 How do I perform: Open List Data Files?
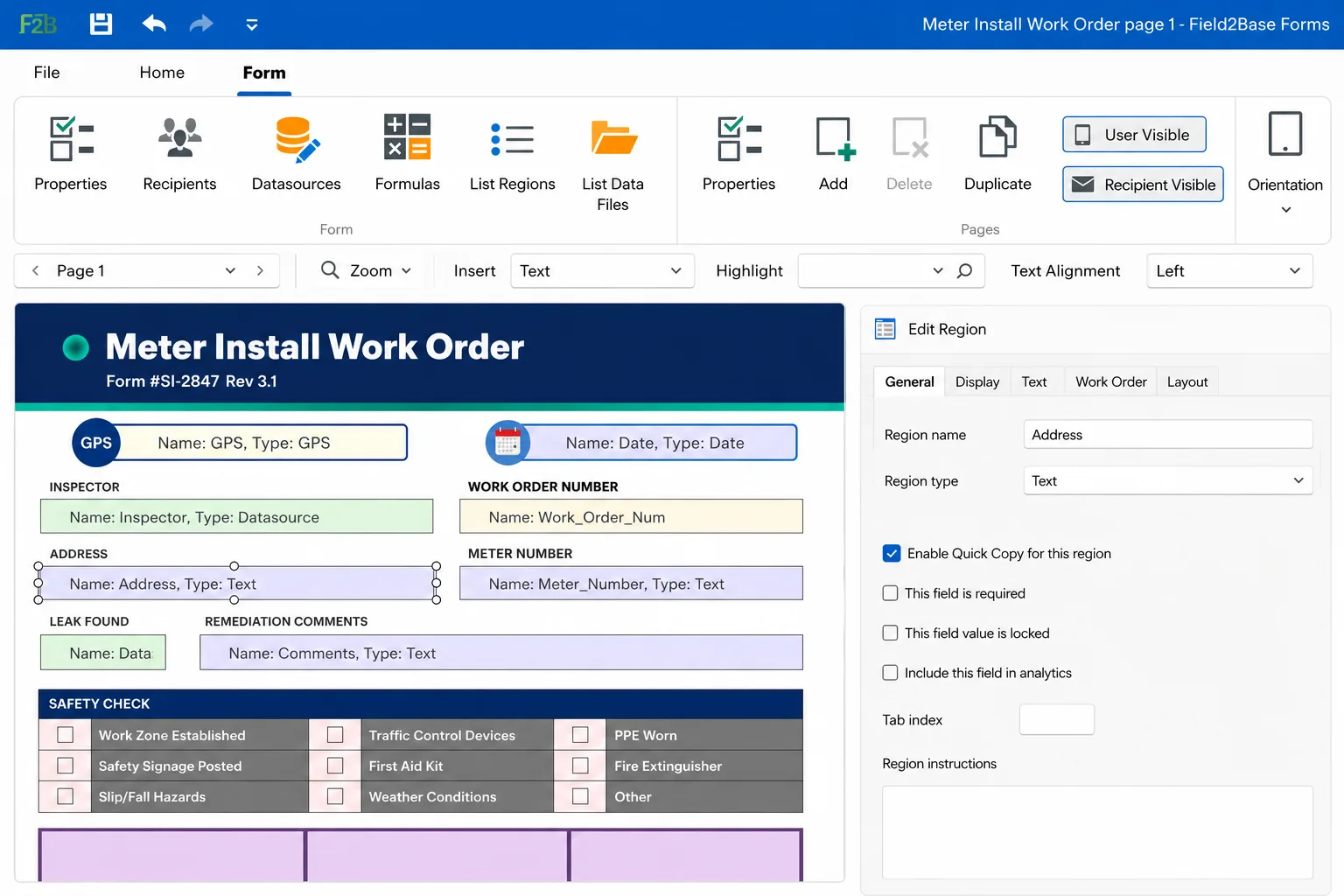(x=613, y=164)
